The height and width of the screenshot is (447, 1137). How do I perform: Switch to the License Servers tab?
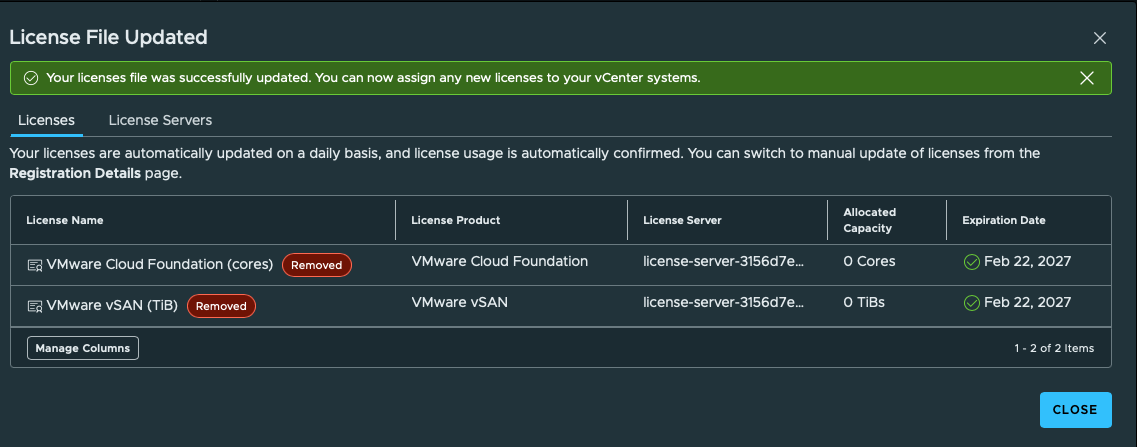coord(160,120)
